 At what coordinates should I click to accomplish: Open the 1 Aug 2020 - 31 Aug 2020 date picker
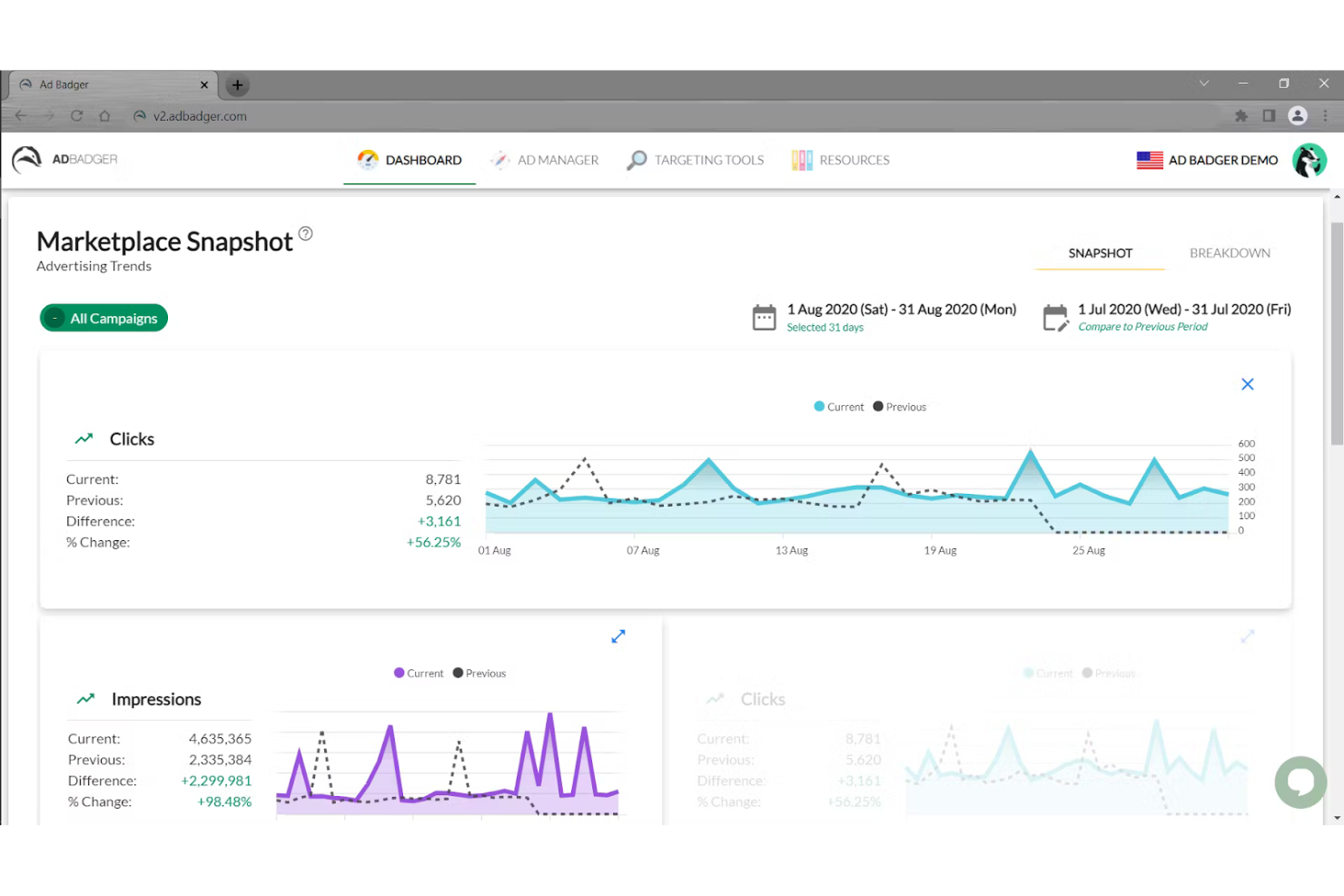coord(901,310)
